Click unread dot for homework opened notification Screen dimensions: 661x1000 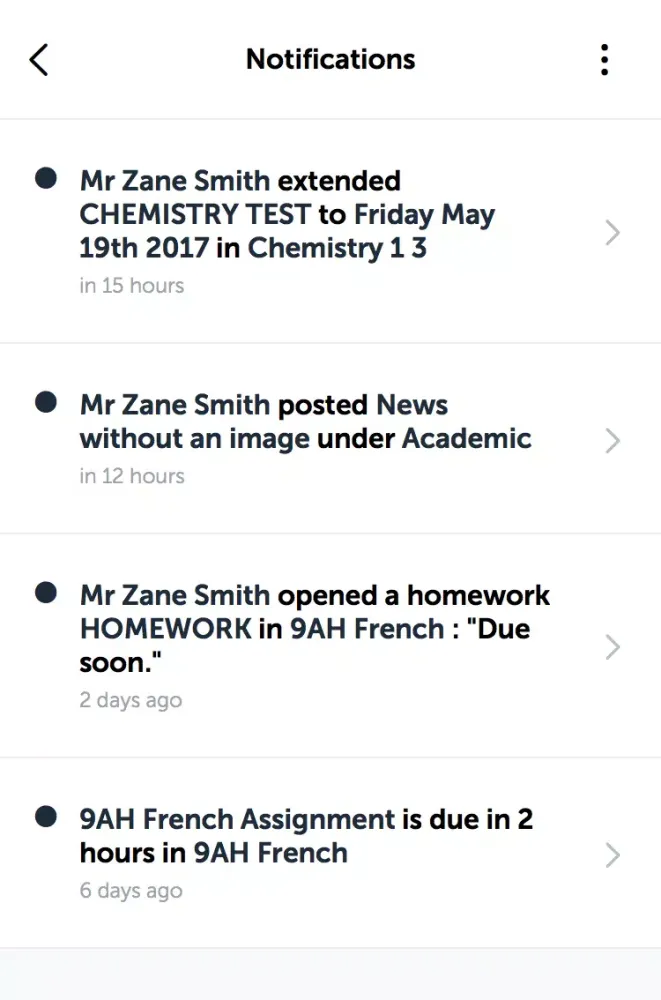pos(45,593)
